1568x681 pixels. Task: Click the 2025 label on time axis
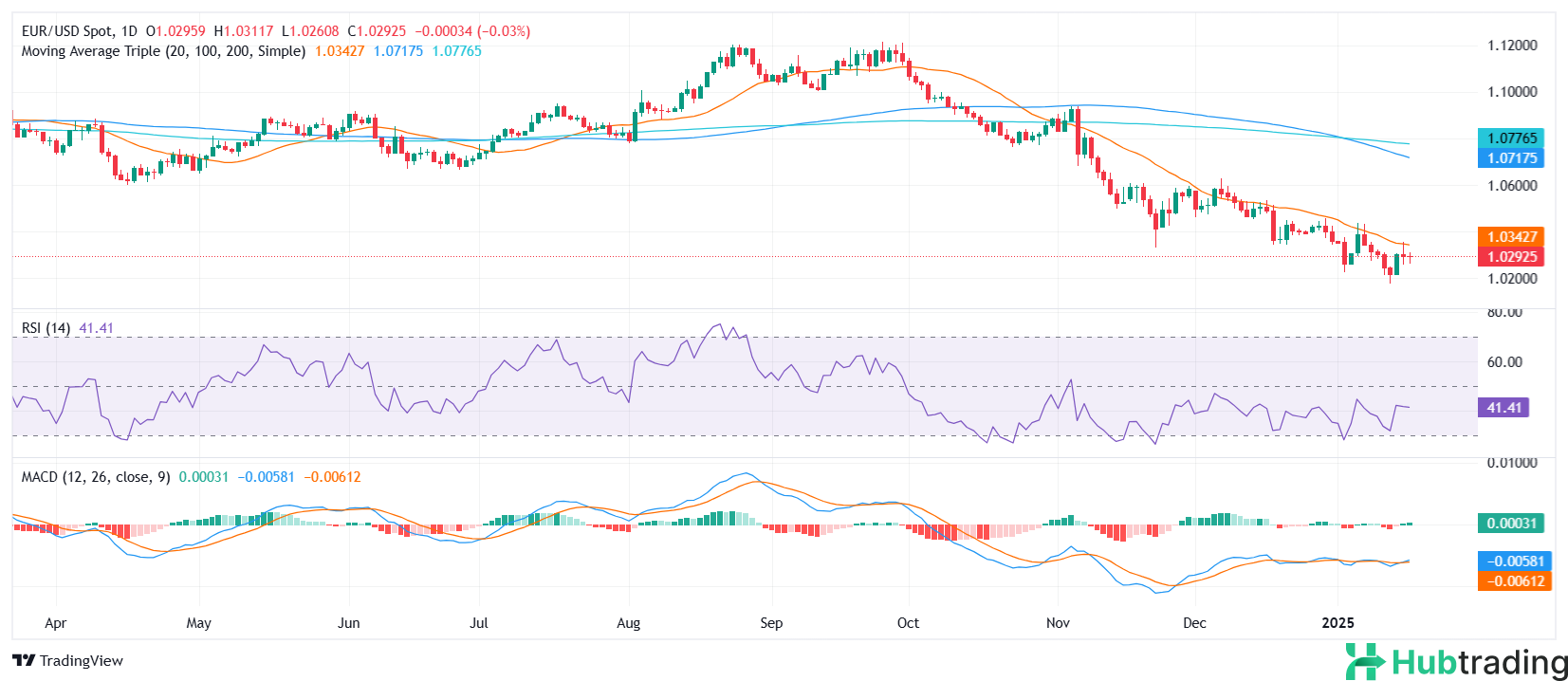tap(1337, 623)
